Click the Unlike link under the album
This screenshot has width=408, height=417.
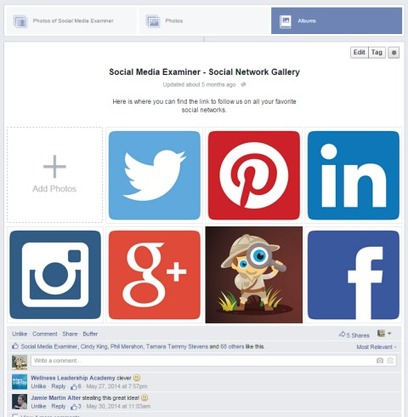point(19,334)
